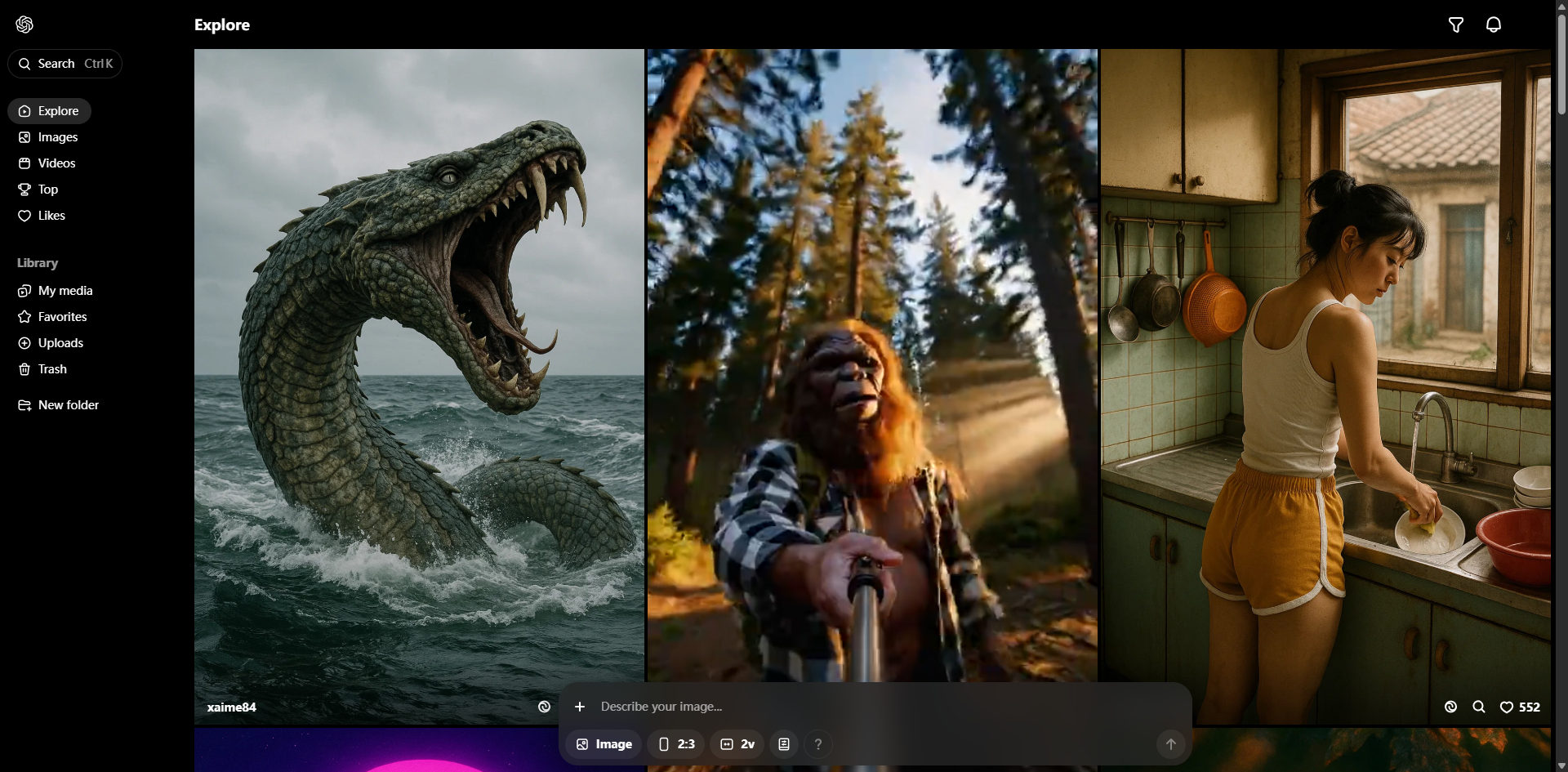Click the OpenAI logo at top left
Viewport: 1568px width, 772px height.
point(24,25)
